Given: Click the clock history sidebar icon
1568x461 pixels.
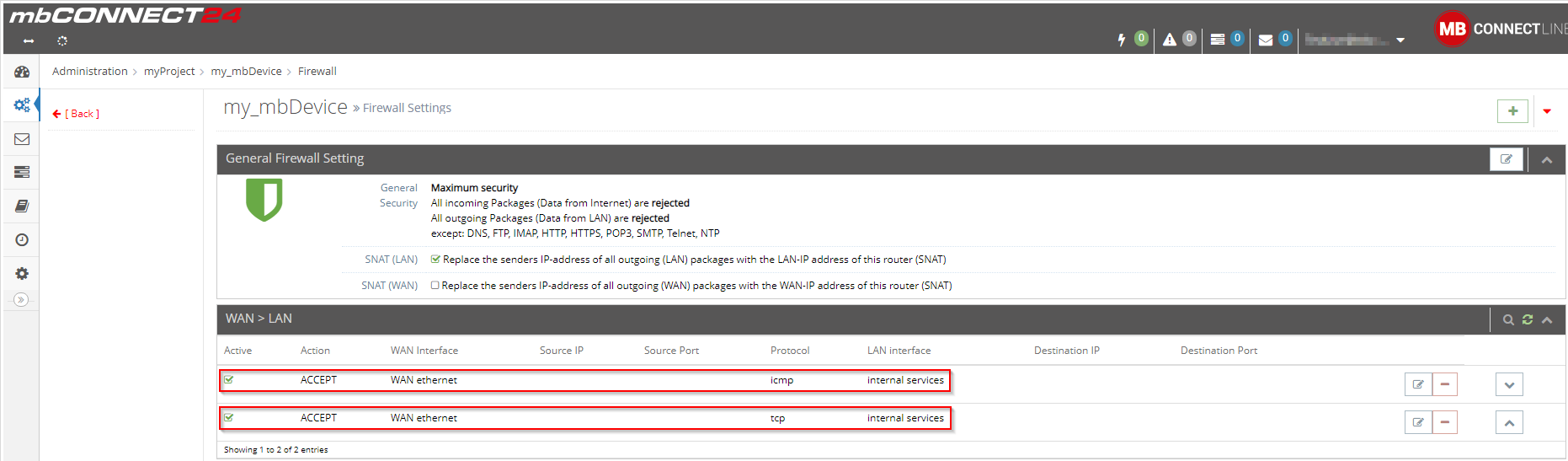Looking at the screenshot, I should pyautogui.click(x=22, y=240).
